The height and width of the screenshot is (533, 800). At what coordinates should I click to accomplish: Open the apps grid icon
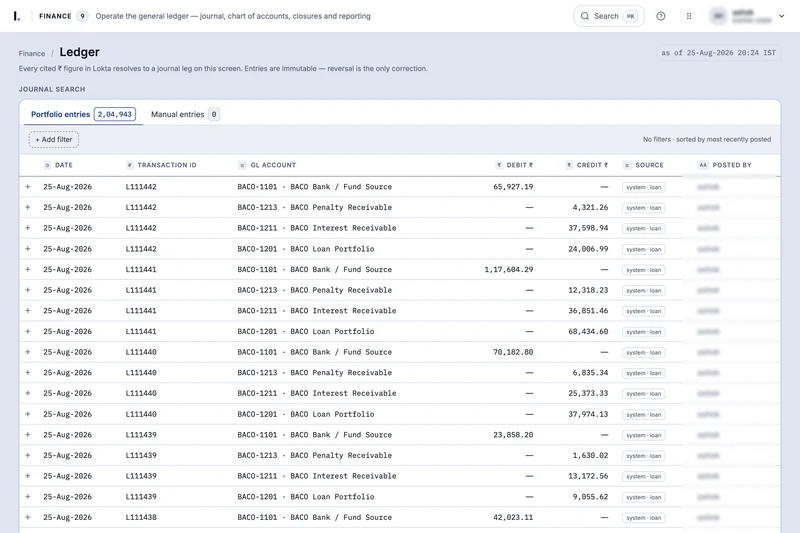(689, 16)
